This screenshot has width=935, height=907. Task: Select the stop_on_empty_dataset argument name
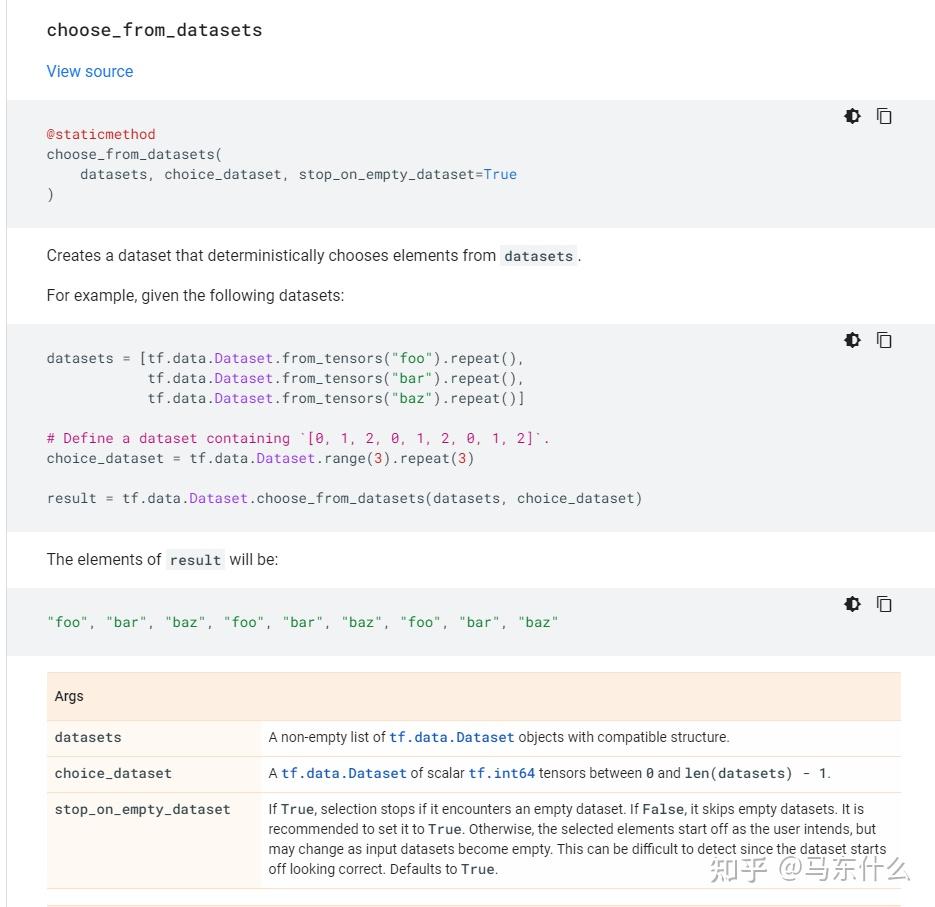click(142, 809)
